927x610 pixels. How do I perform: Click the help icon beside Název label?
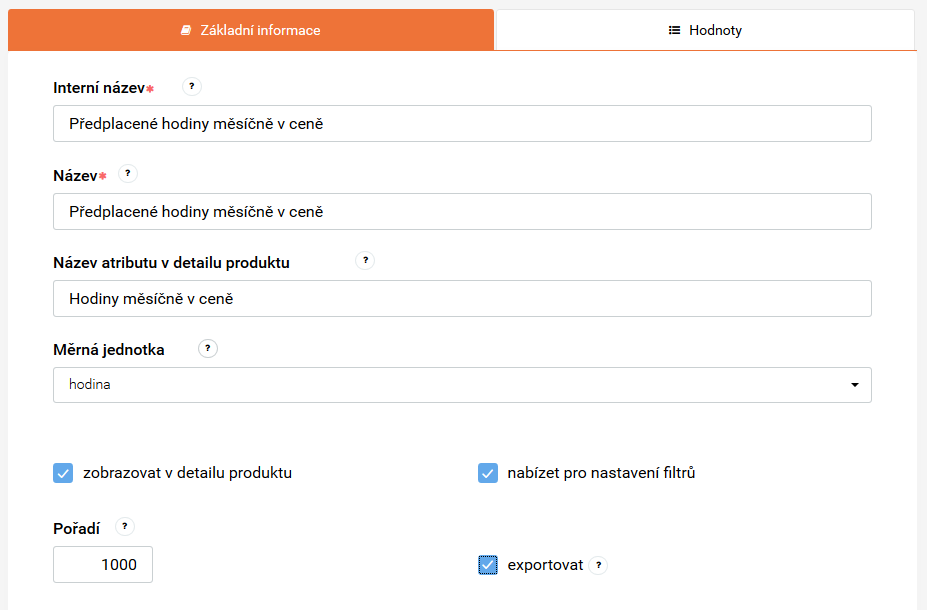[128, 174]
